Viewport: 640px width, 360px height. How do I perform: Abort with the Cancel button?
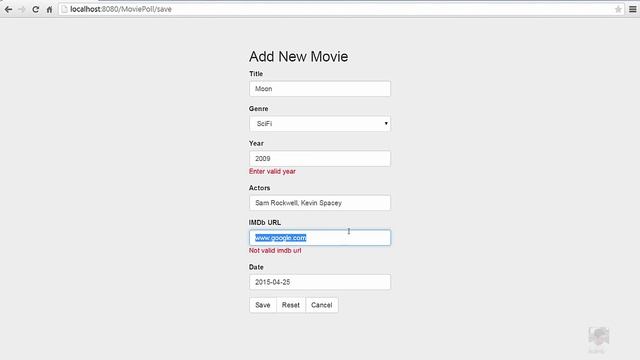click(x=322, y=305)
